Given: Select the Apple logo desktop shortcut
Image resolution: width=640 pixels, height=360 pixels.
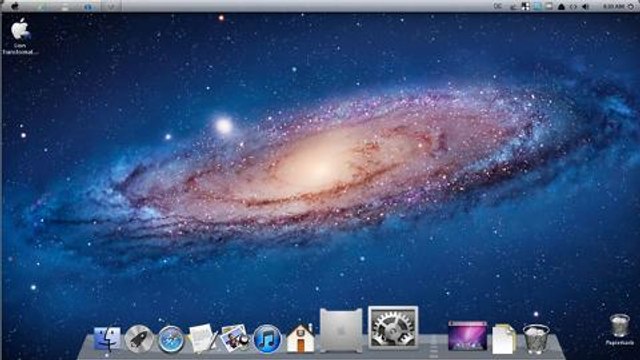Looking at the screenshot, I should (20, 36).
